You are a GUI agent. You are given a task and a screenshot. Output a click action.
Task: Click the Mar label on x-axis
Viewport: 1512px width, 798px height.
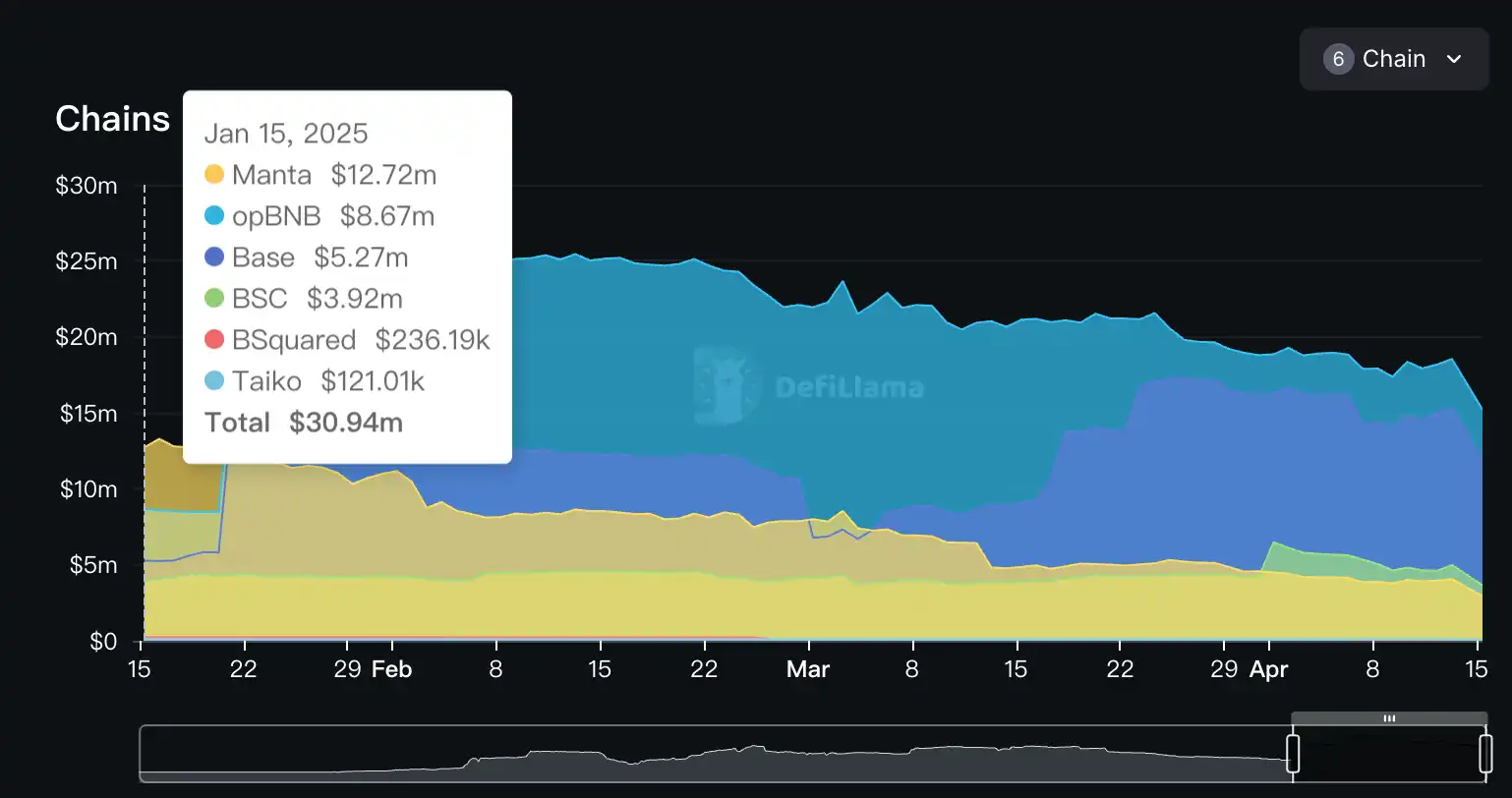coord(808,669)
